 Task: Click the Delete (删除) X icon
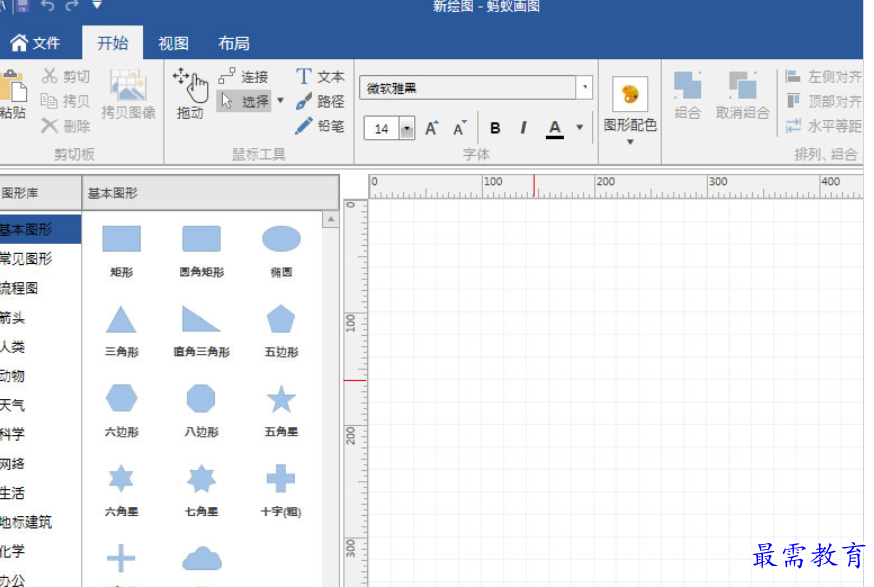pyautogui.click(x=50, y=125)
